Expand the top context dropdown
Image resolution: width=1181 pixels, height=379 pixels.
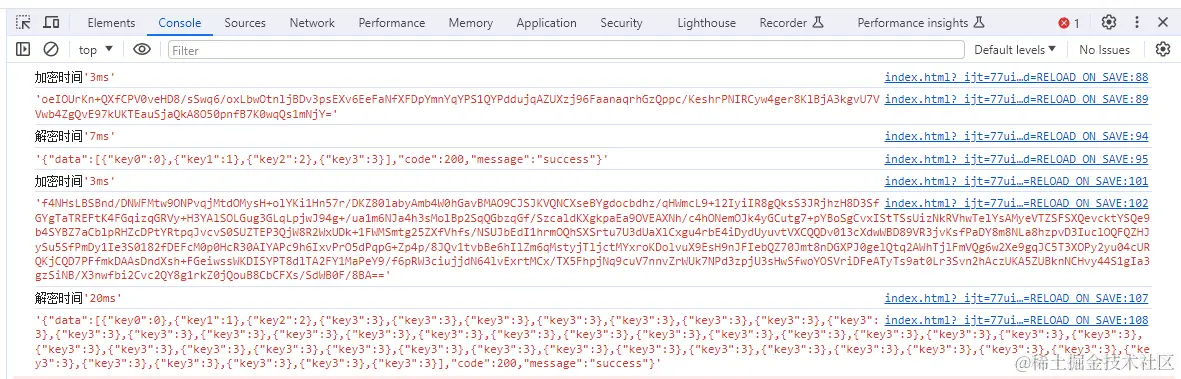pos(96,50)
